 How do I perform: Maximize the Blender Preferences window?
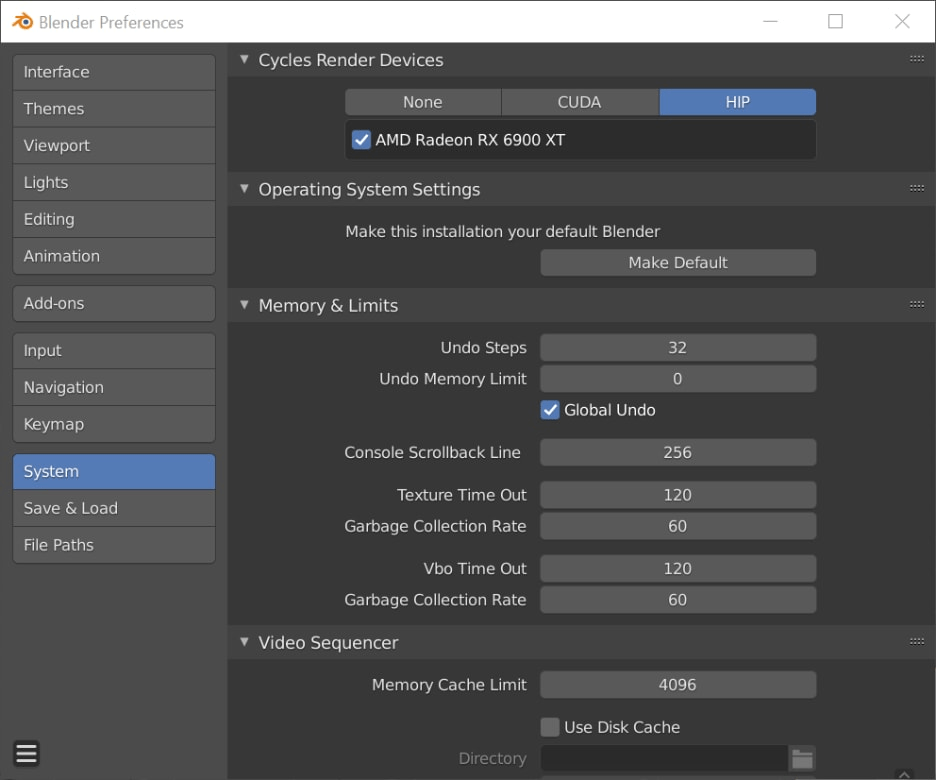835,21
